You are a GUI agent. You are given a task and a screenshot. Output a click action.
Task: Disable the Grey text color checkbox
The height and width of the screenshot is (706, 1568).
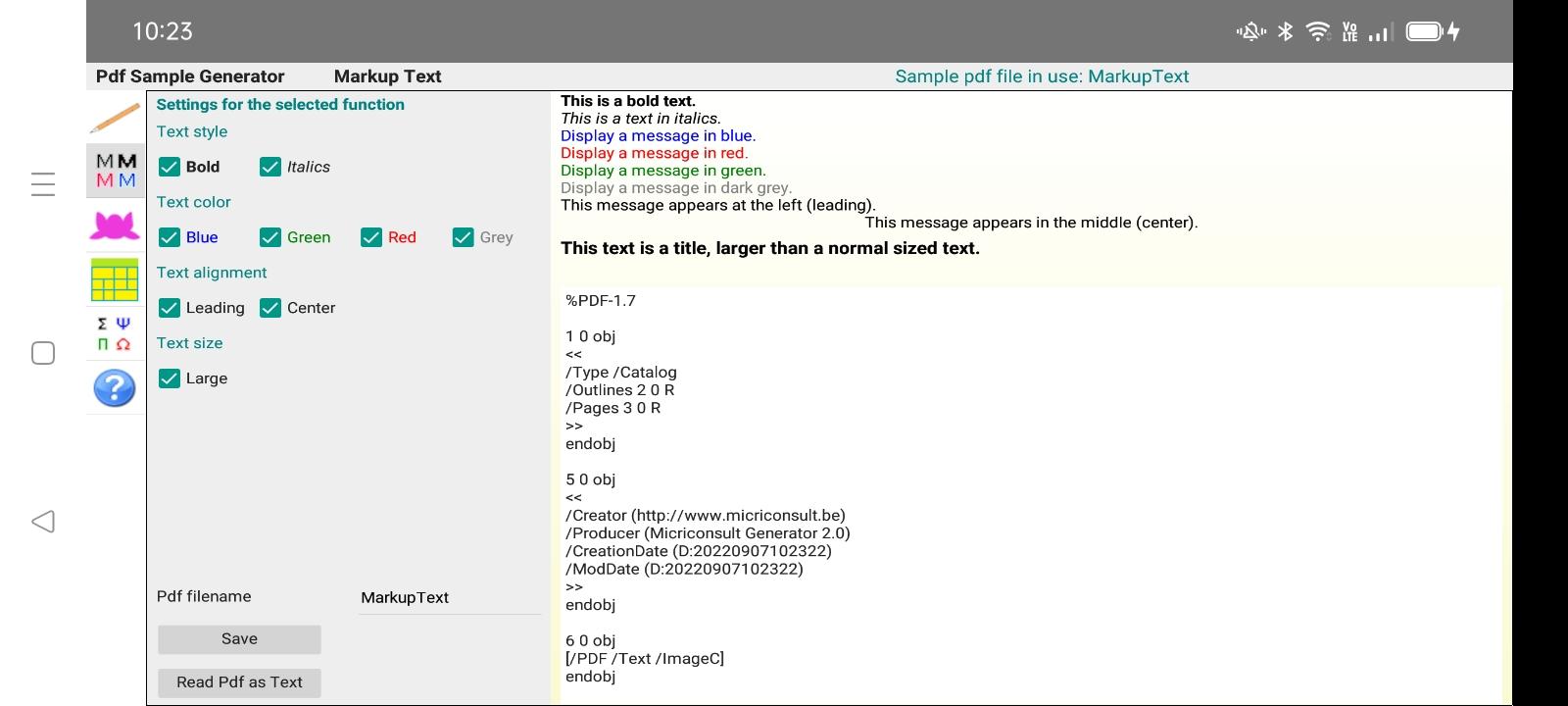(x=464, y=237)
